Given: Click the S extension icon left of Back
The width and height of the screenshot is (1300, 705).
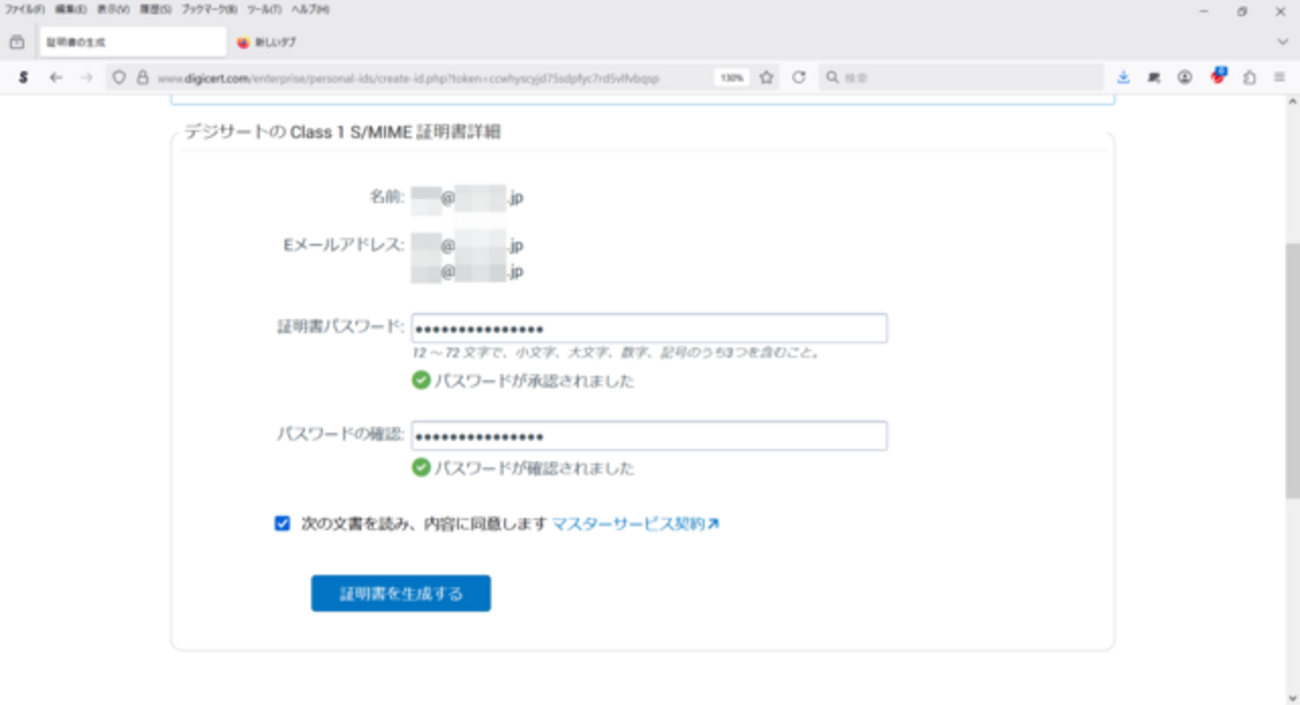Looking at the screenshot, I should click(x=23, y=77).
